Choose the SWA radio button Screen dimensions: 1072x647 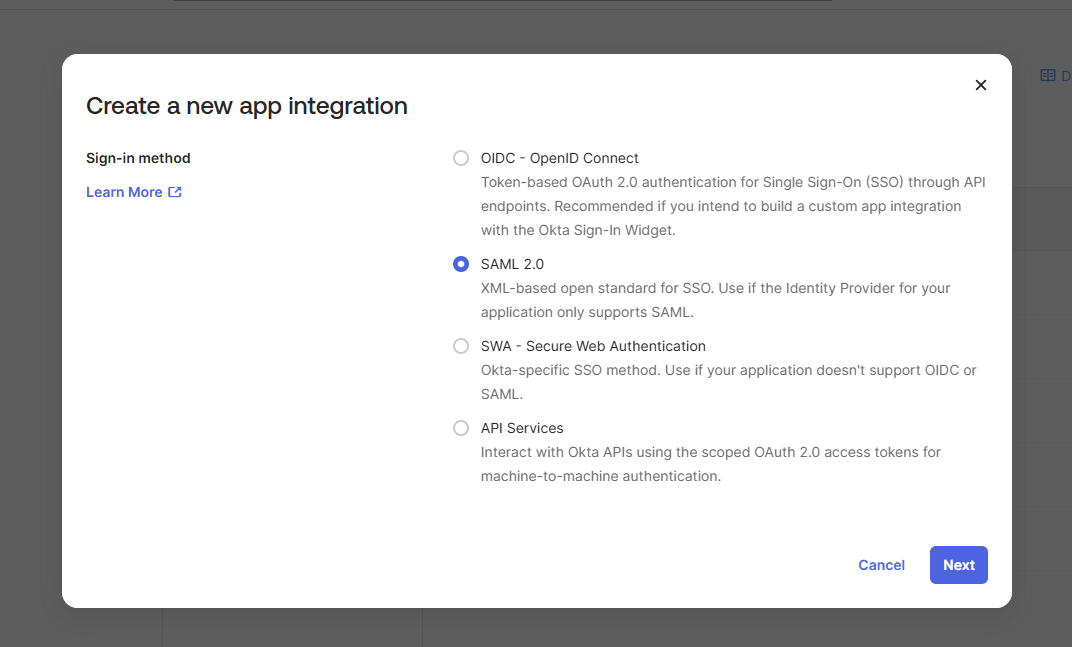click(461, 346)
